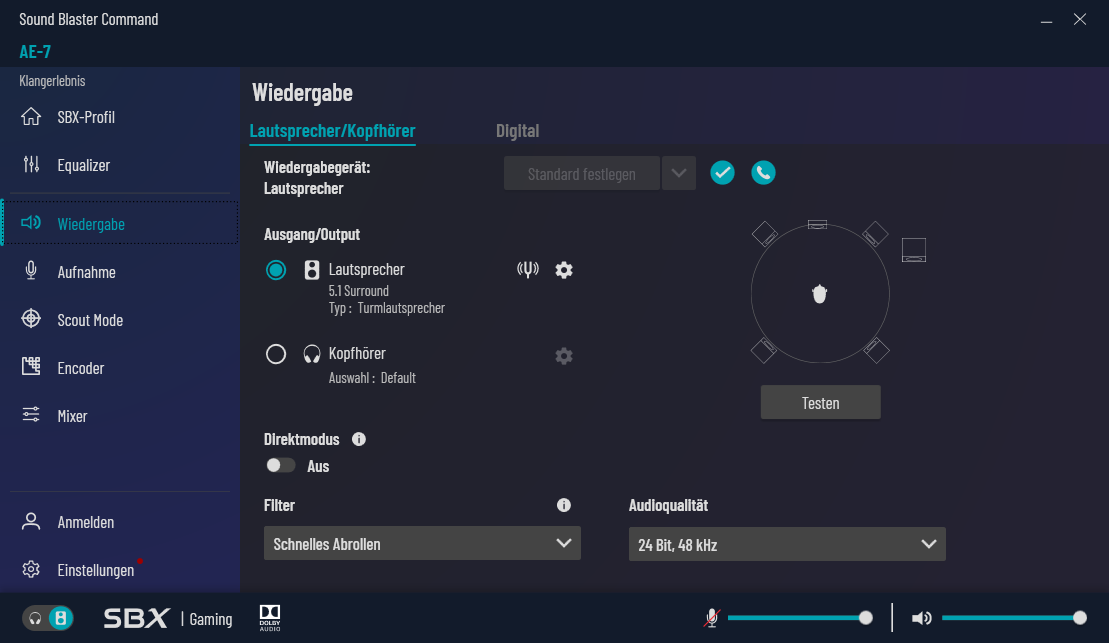1109x643 pixels.
Task: Click the rear right speaker icon
Action: tap(876, 350)
